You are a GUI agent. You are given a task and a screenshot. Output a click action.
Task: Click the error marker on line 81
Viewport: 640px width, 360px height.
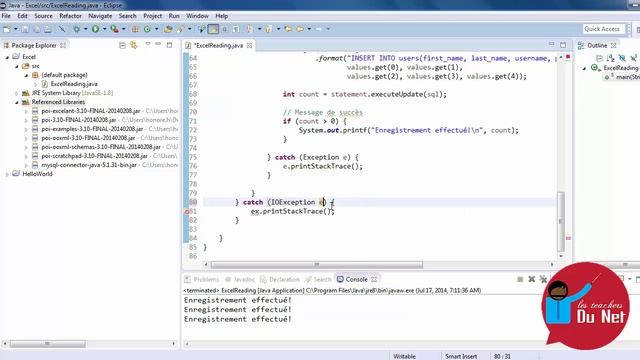click(x=187, y=211)
